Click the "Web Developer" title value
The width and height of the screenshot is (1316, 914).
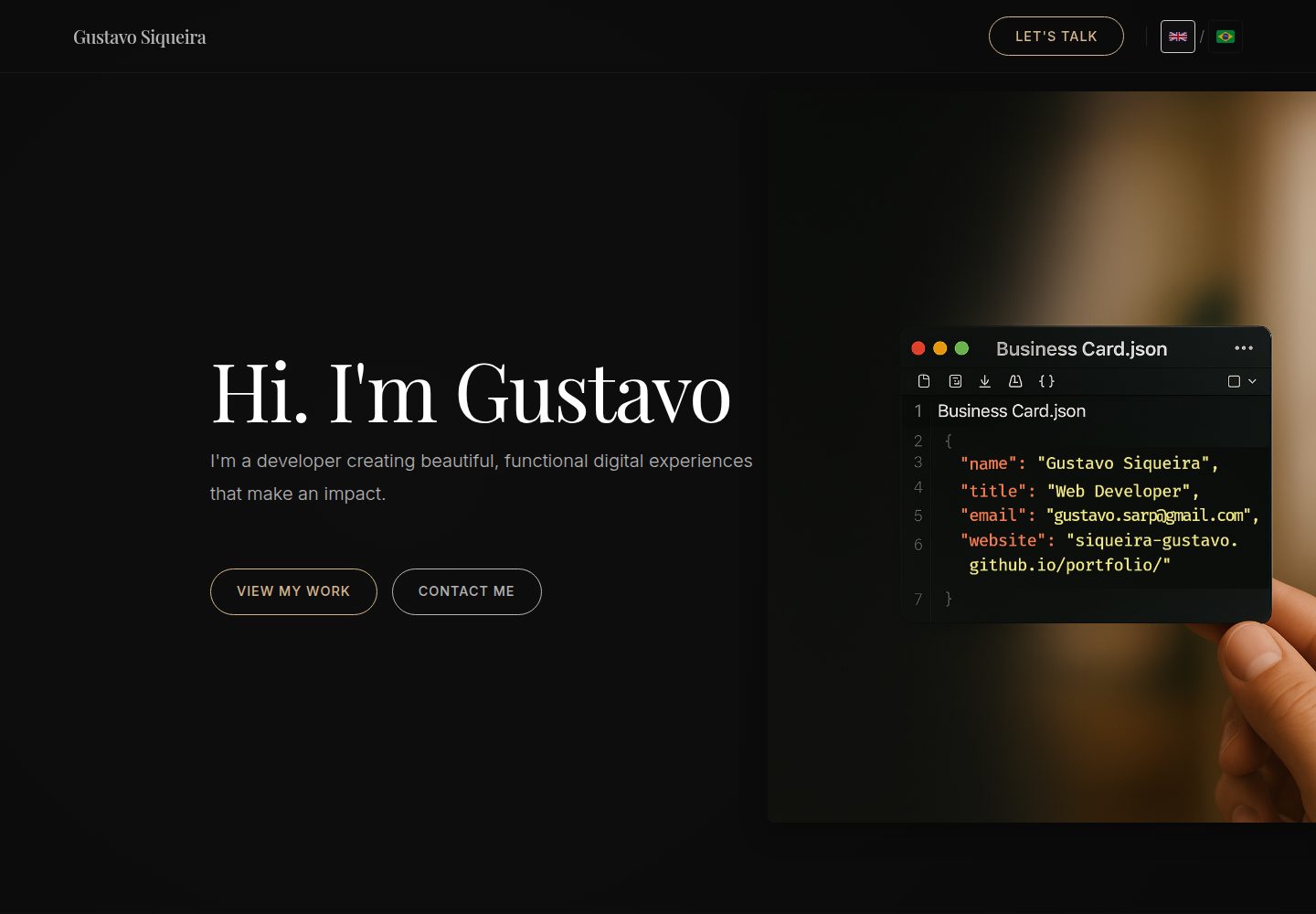click(x=1119, y=491)
